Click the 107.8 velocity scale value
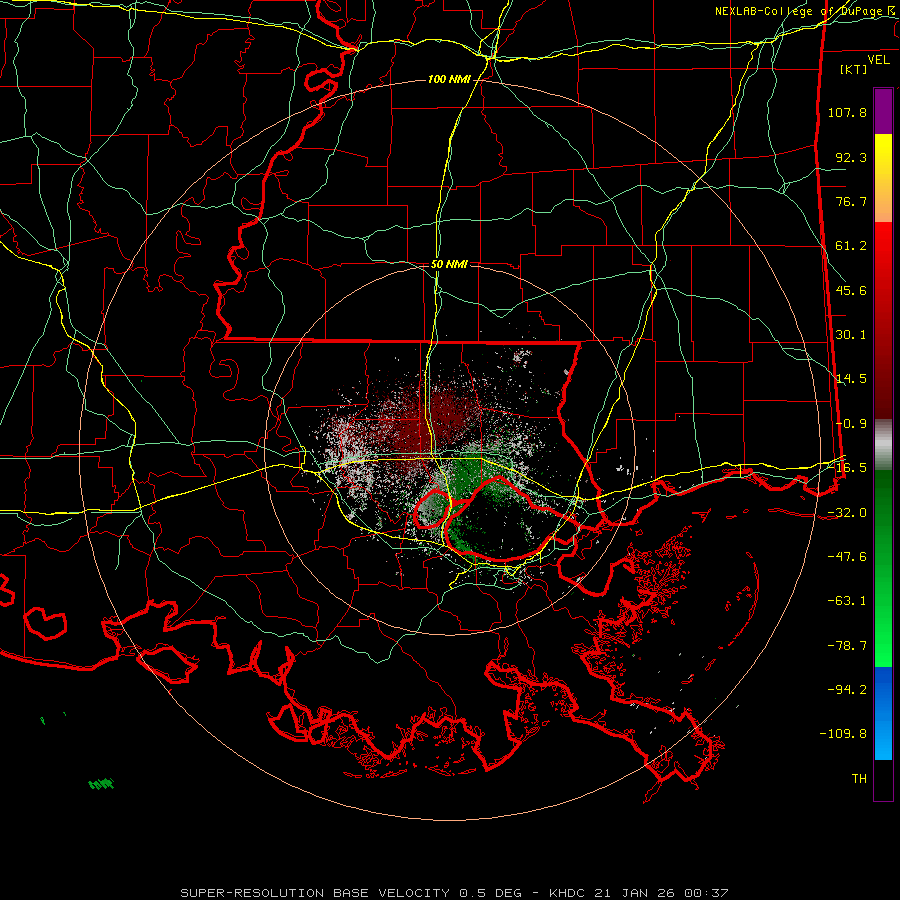 (847, 112)
